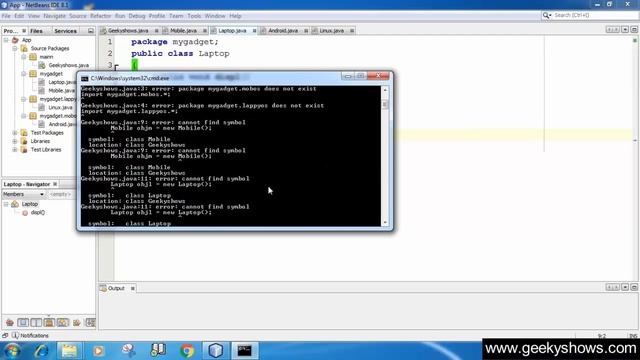Screen dimensions: 640x360
Task: Open the Refactor menu
Action: coord(100,16)
